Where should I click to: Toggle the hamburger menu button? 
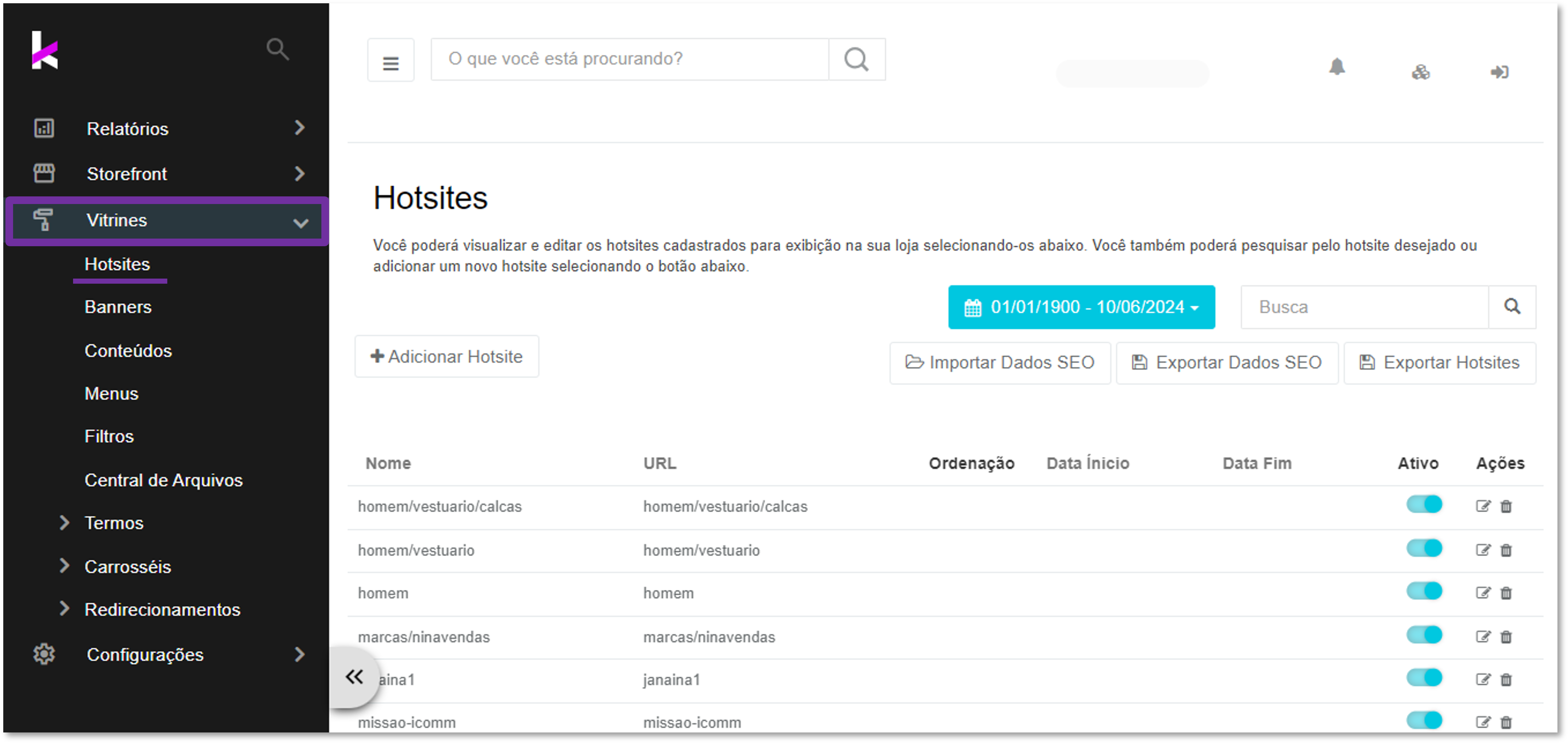coord(391,60)
